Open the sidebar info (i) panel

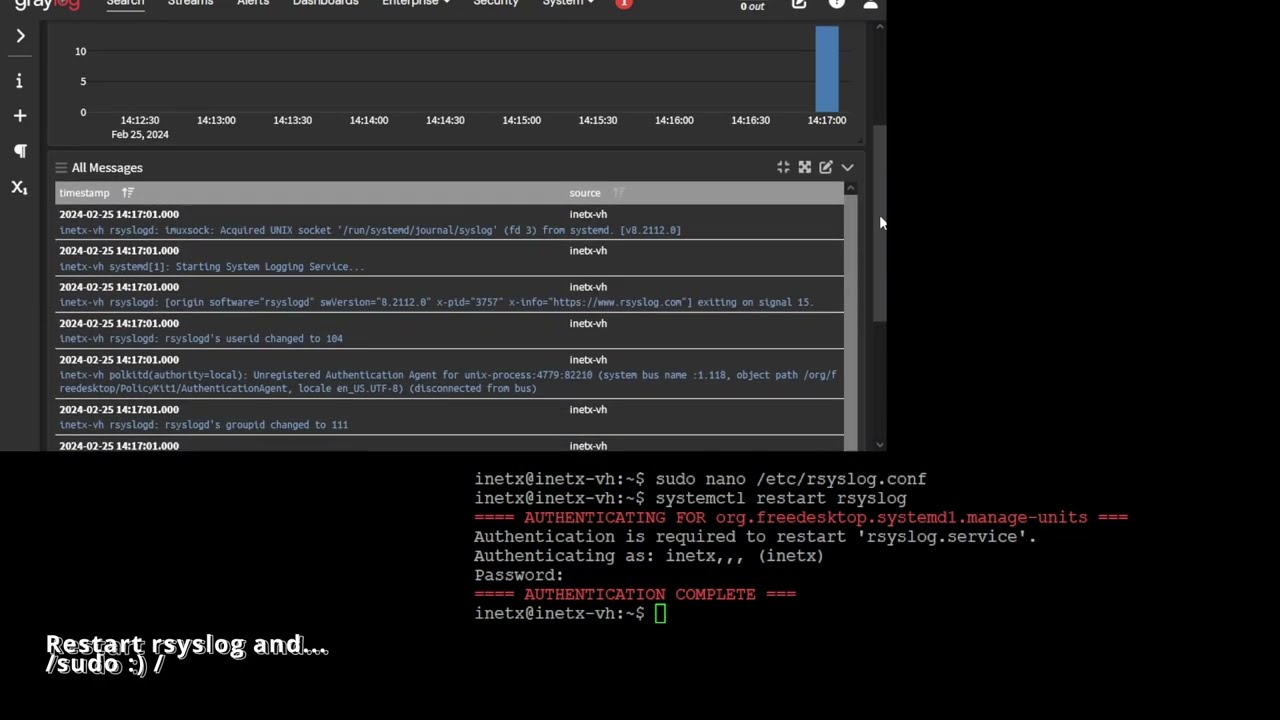point(19,81)
